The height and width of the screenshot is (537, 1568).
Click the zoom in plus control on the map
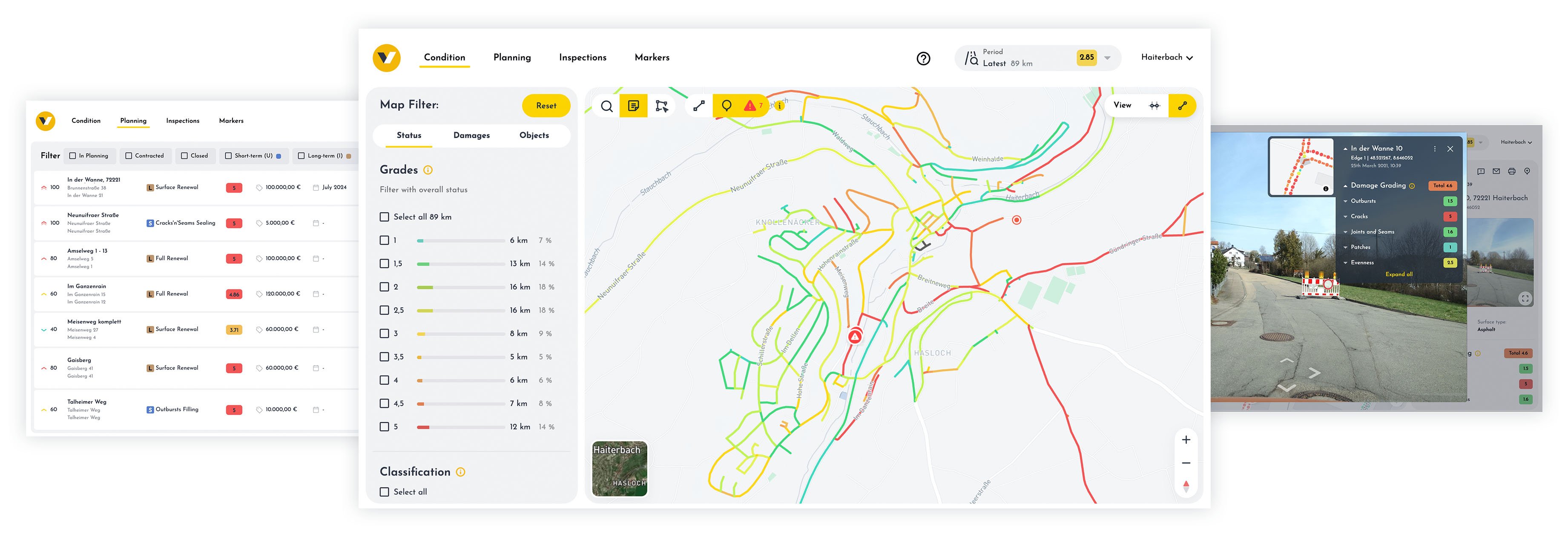tap(1186, 439)
